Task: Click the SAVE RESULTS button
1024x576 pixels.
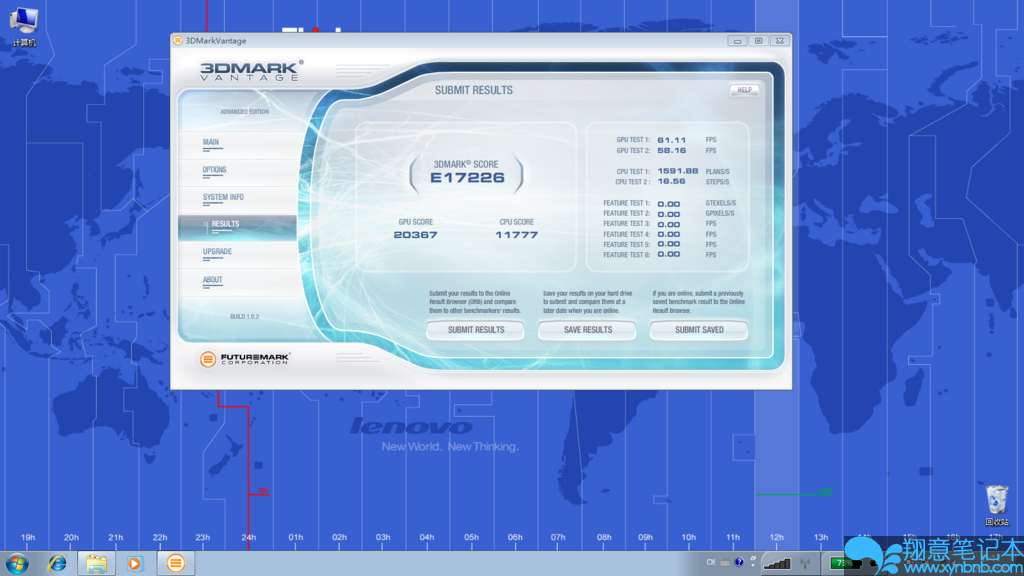Action: (x=587, y=330)
